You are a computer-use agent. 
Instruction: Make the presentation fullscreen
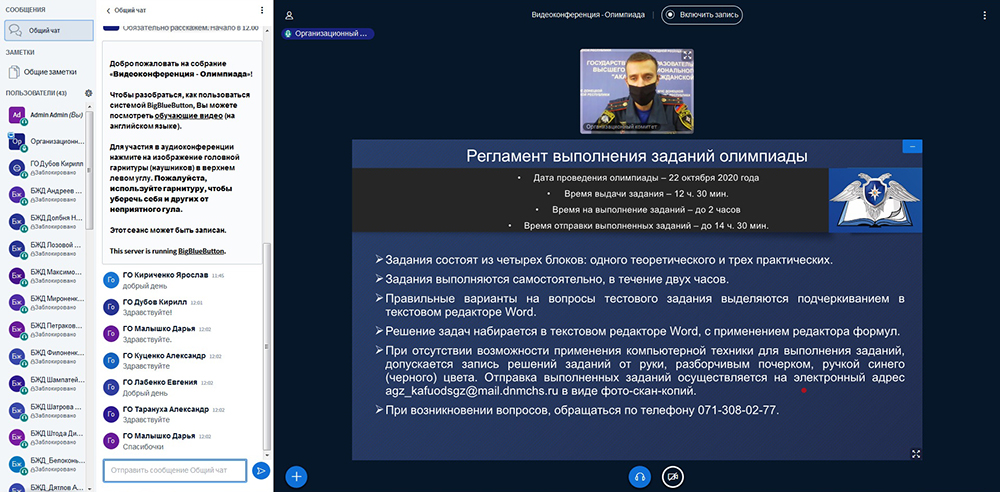[915, 454]
